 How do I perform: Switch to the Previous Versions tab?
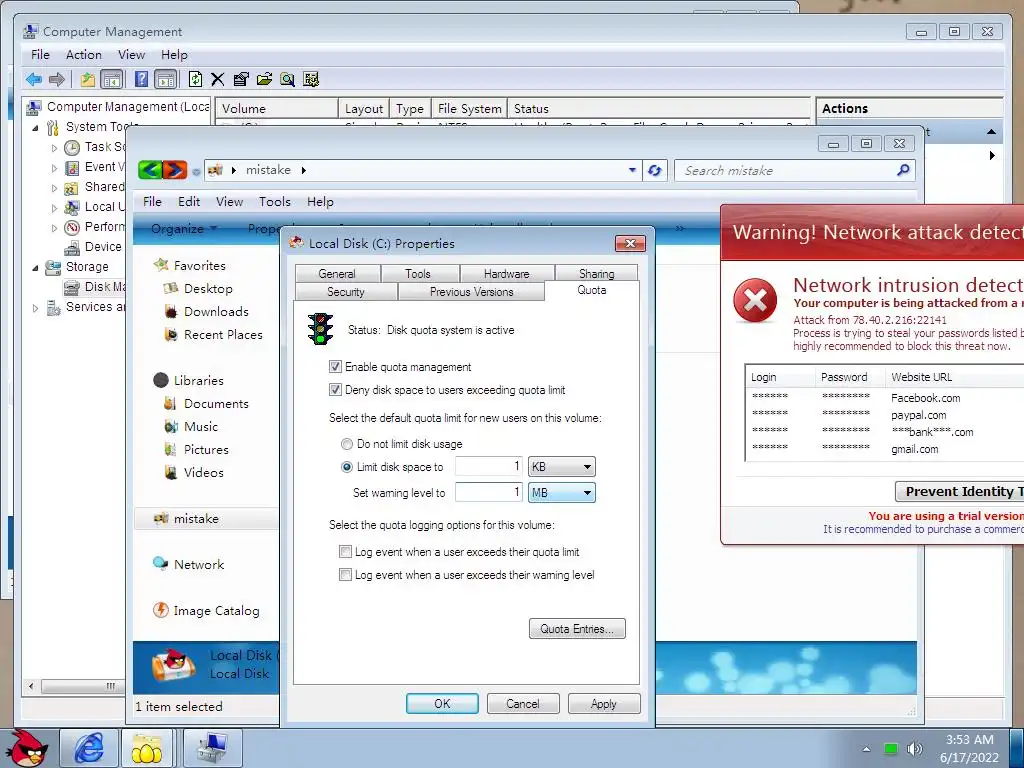point(472,292)
